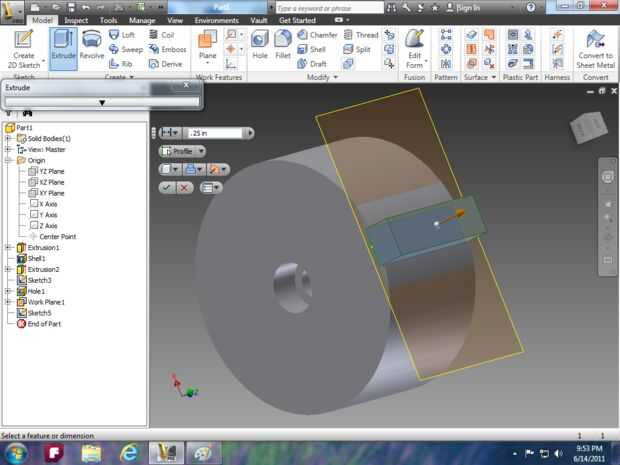
Task: Click the orange extrude direction arrow
Action: coord(459,214)
